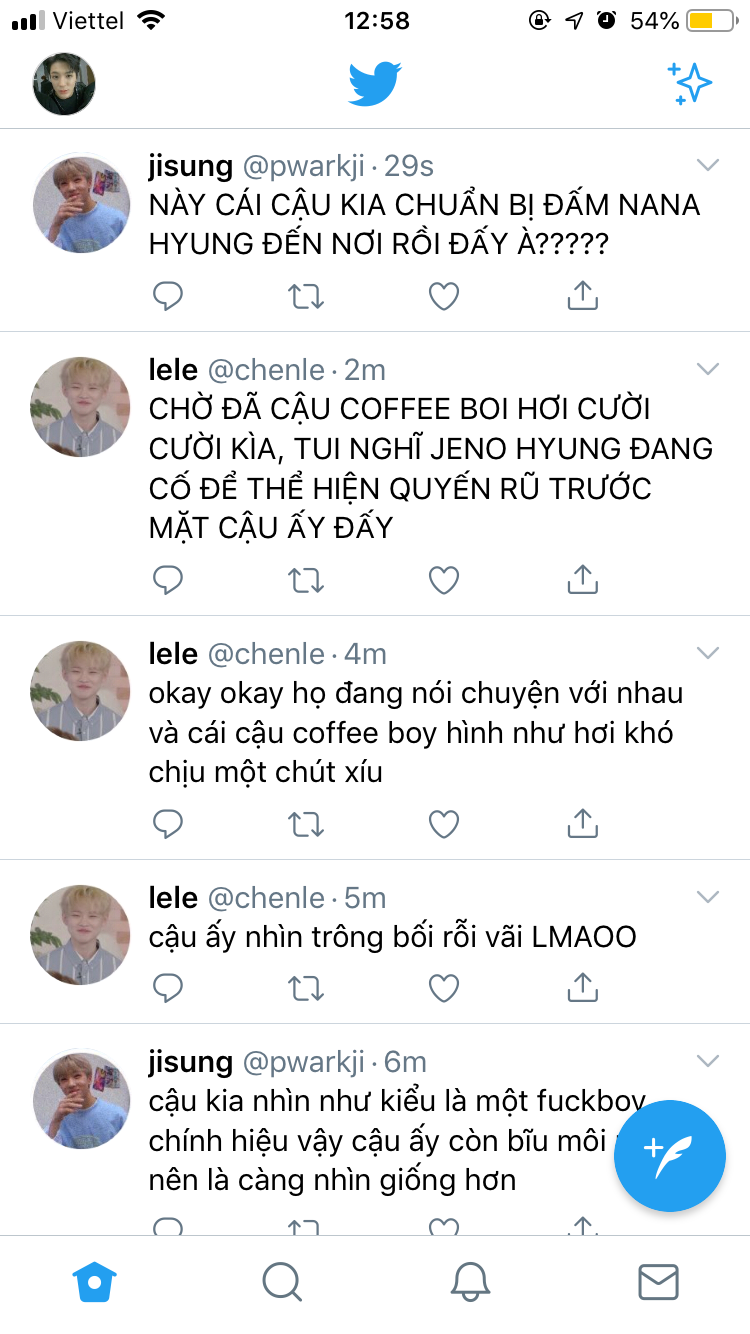This screenshot has width=750, height=1334.
Task: Retweet lele's 2m tweet about coffee boi
Action: click(305, 579)
